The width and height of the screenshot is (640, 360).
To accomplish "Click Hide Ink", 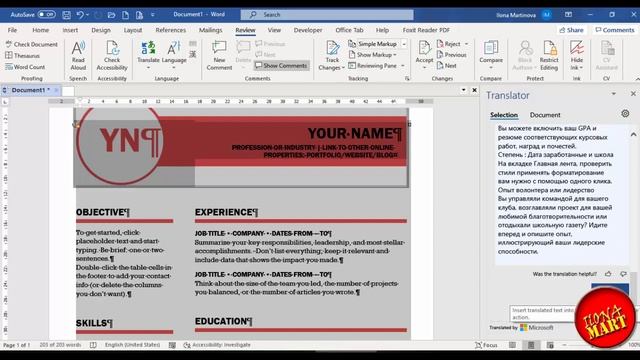I will 577,56.
